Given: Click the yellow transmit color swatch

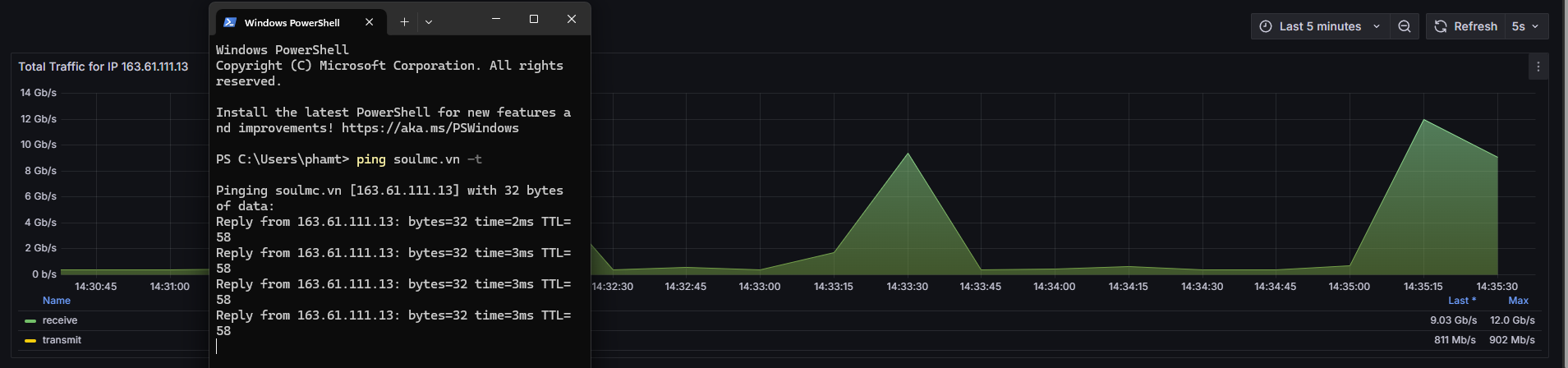Looking at the screenshot, I should click(30, 341).
